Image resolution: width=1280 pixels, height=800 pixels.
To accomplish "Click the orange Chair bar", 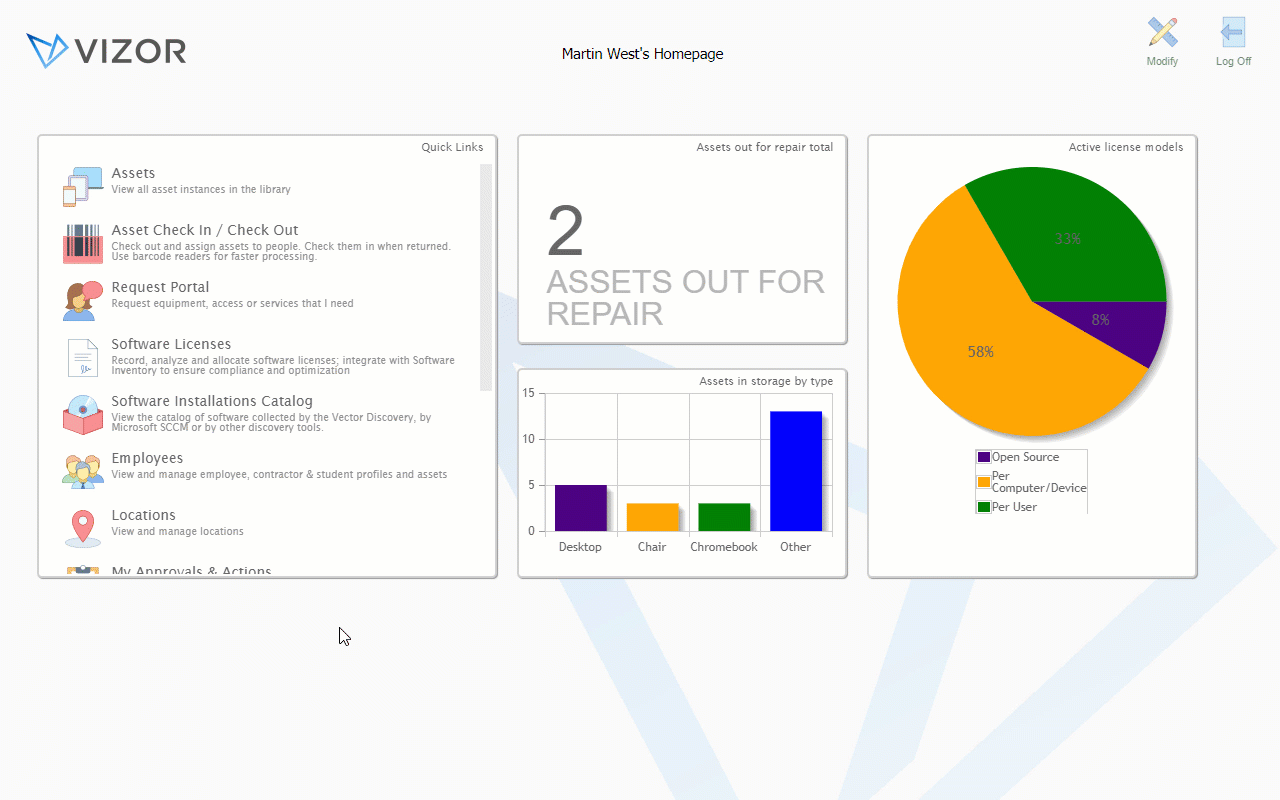I will (652, 517).
